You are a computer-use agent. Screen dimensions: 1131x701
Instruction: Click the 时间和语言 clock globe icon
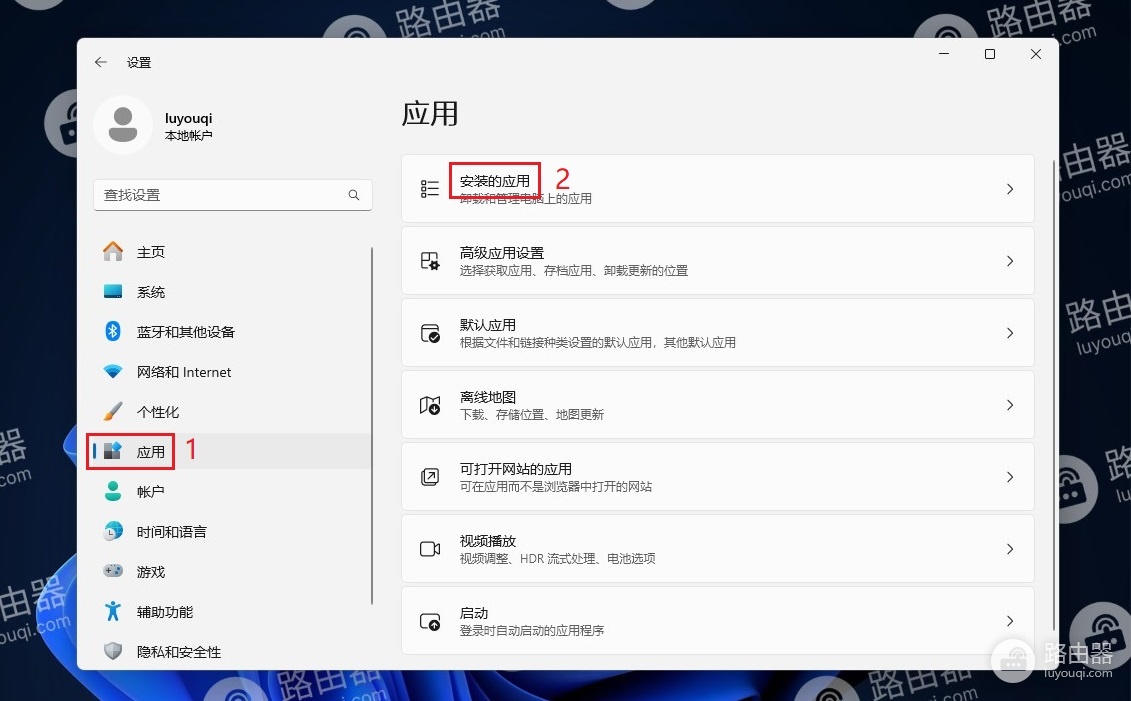tap(113, 532)
